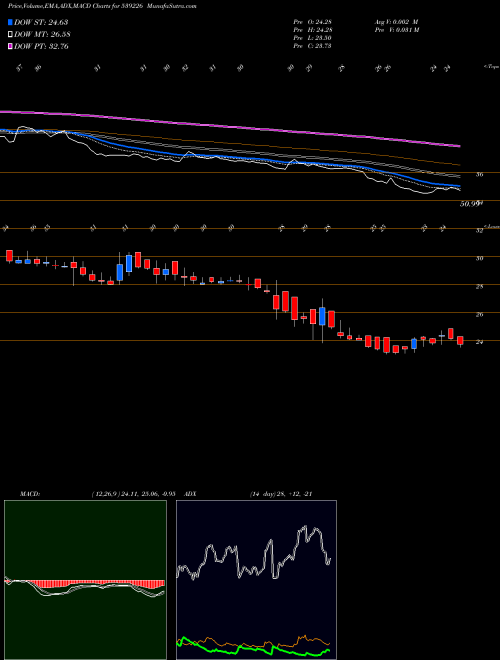Click the 30 price axis label
The image size is (500, 660).
pos(479,258)
